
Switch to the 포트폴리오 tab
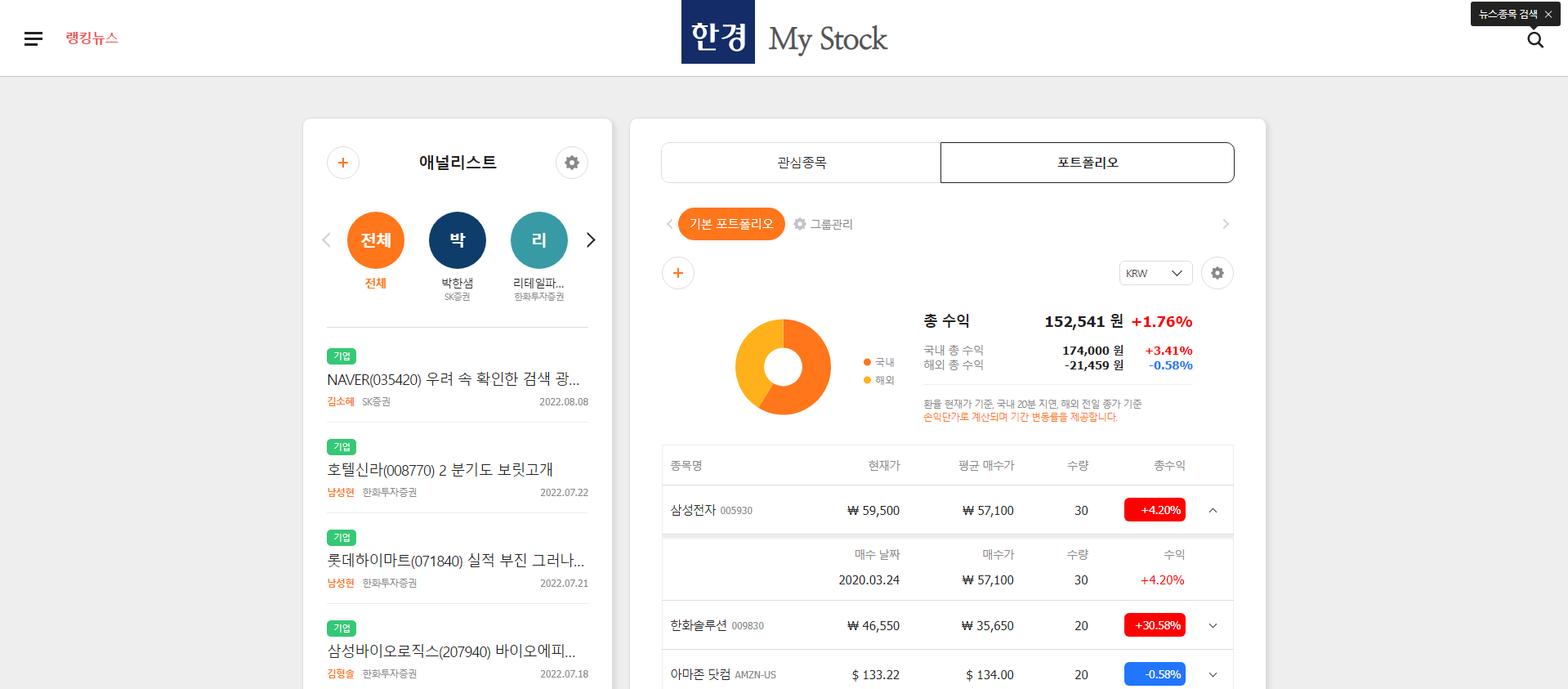(1088, 163)
